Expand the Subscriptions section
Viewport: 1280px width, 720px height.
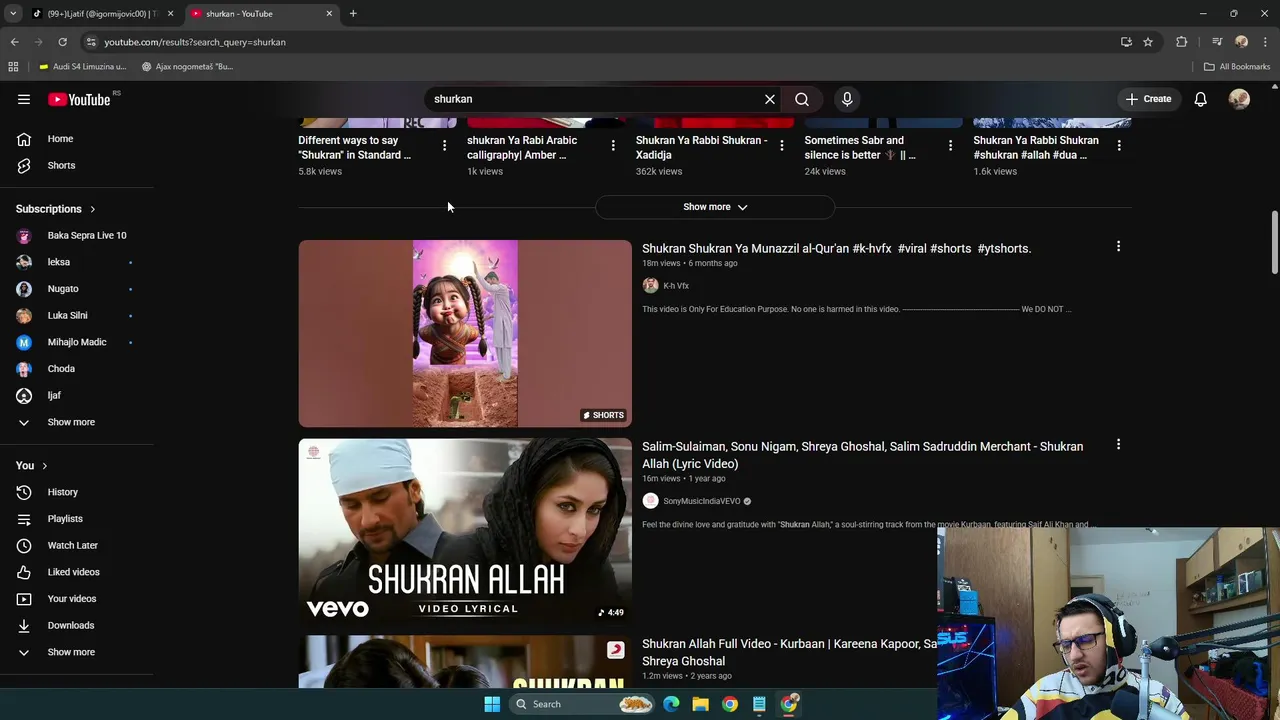click(x=56, y=209)
